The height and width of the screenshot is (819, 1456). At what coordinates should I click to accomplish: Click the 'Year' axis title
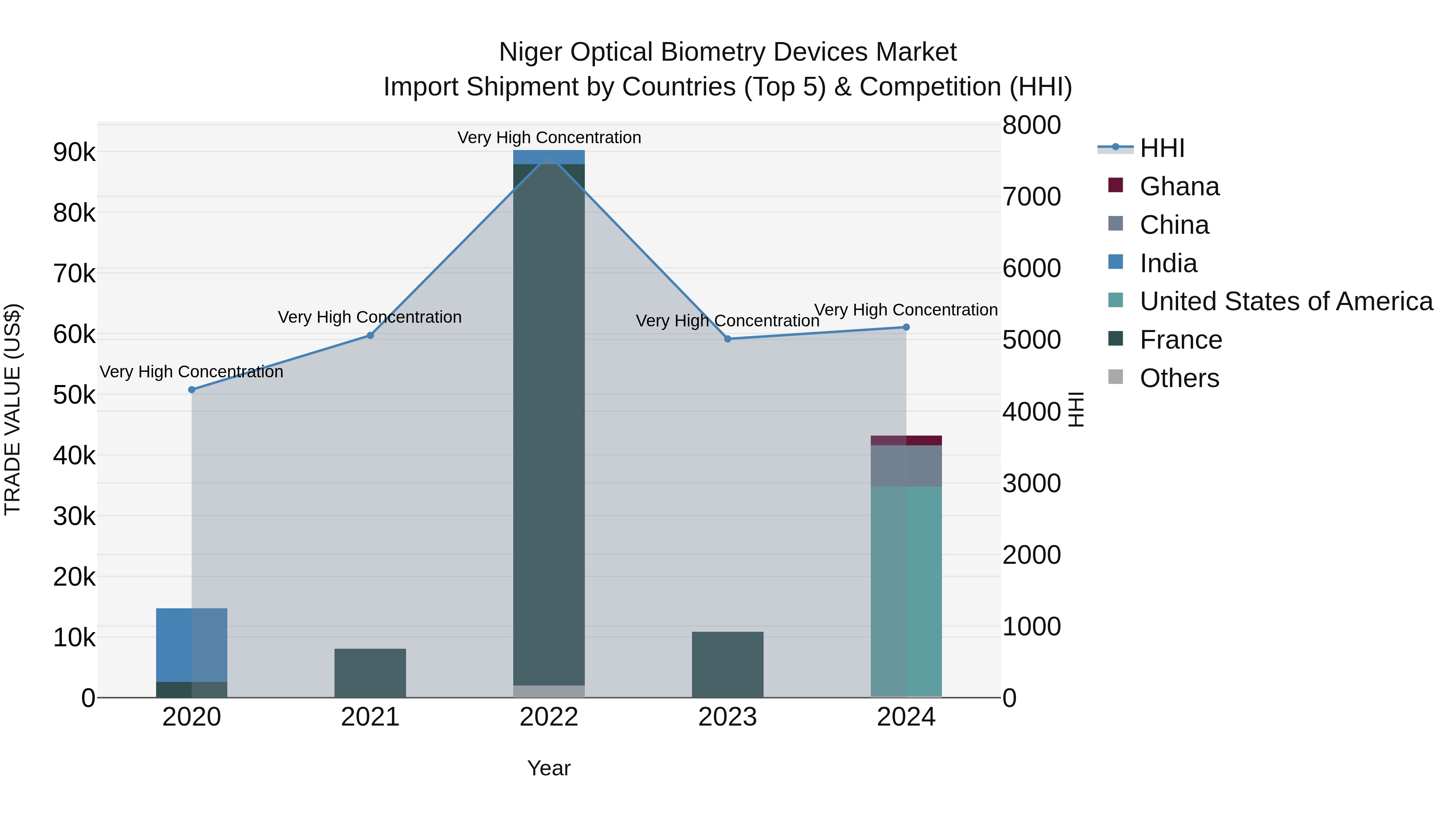pos(549,768)
